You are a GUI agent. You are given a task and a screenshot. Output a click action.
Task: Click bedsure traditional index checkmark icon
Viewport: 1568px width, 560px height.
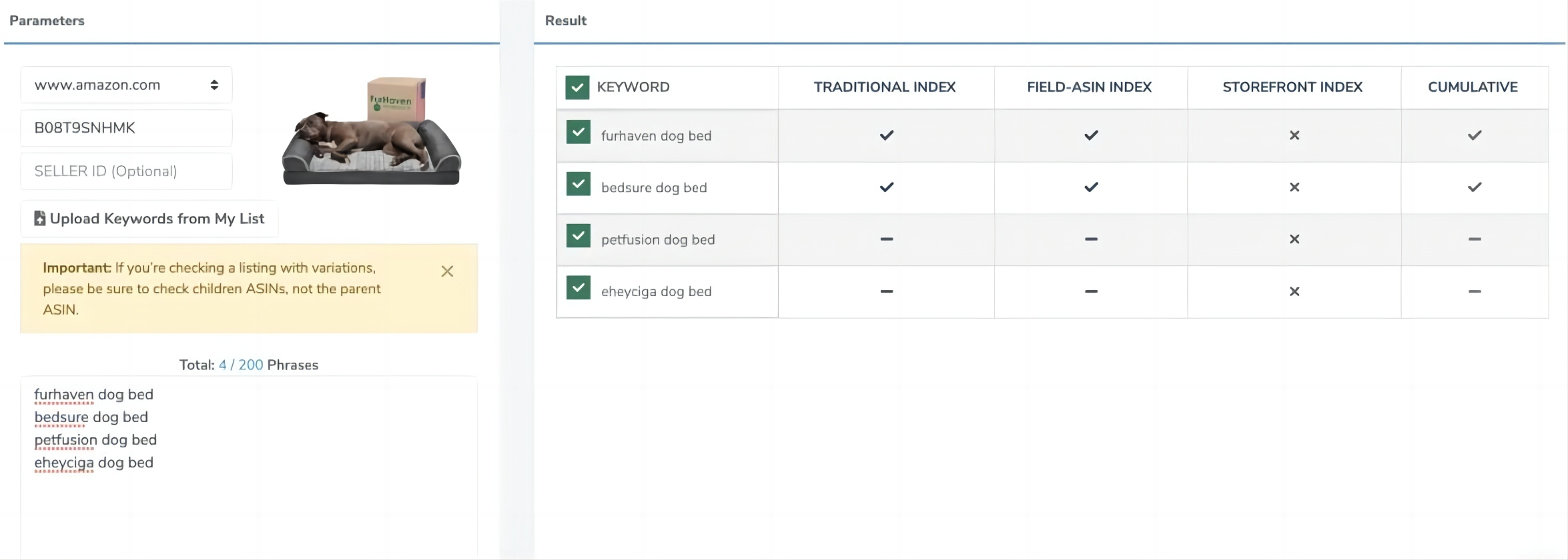(x=886, y=187)
